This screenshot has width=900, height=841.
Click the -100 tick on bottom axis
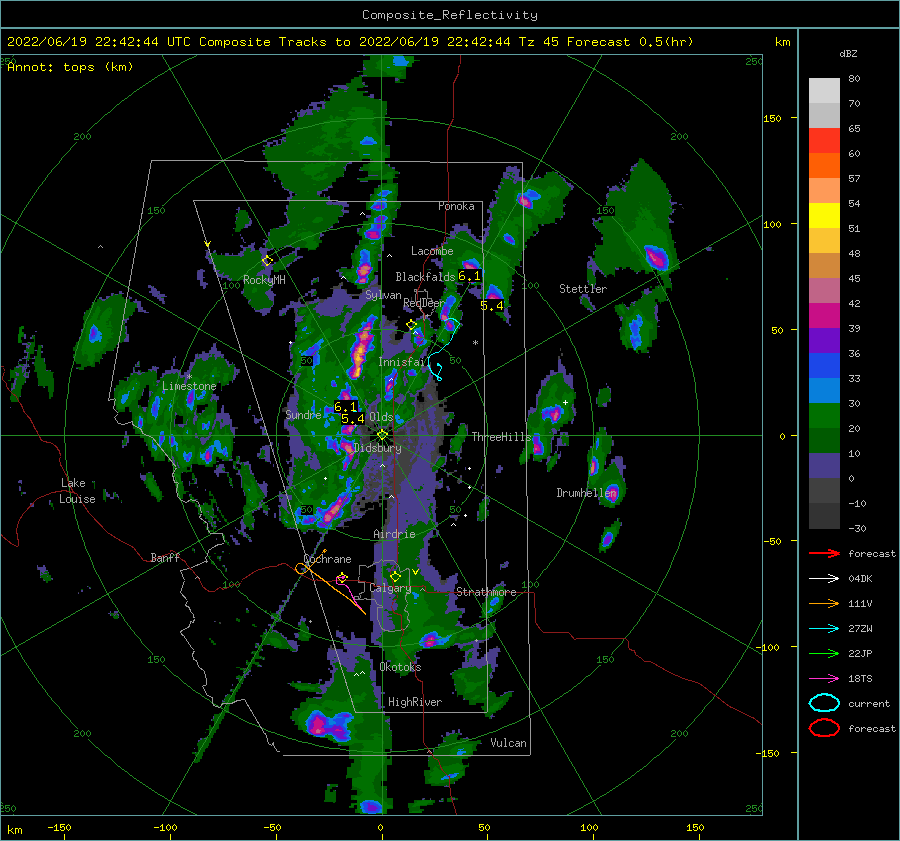(165, 827)
